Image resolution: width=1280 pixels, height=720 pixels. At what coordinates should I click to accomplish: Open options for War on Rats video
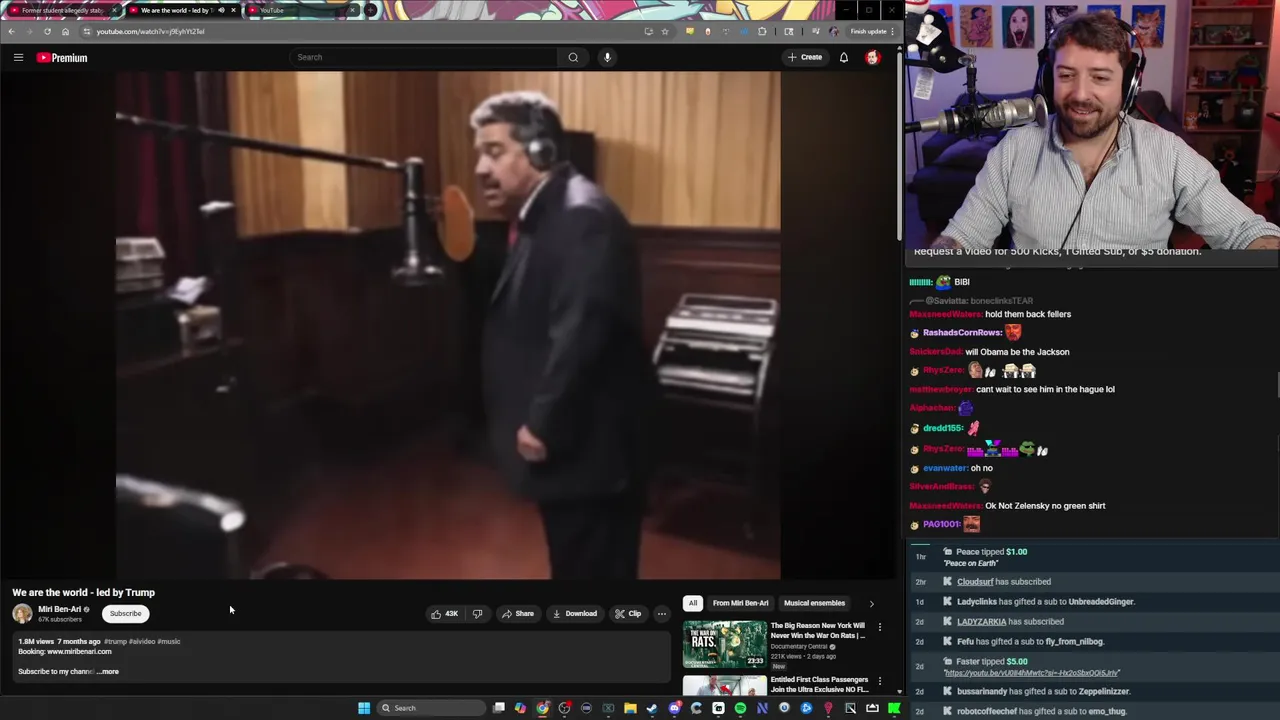click(x=880, y=627)
